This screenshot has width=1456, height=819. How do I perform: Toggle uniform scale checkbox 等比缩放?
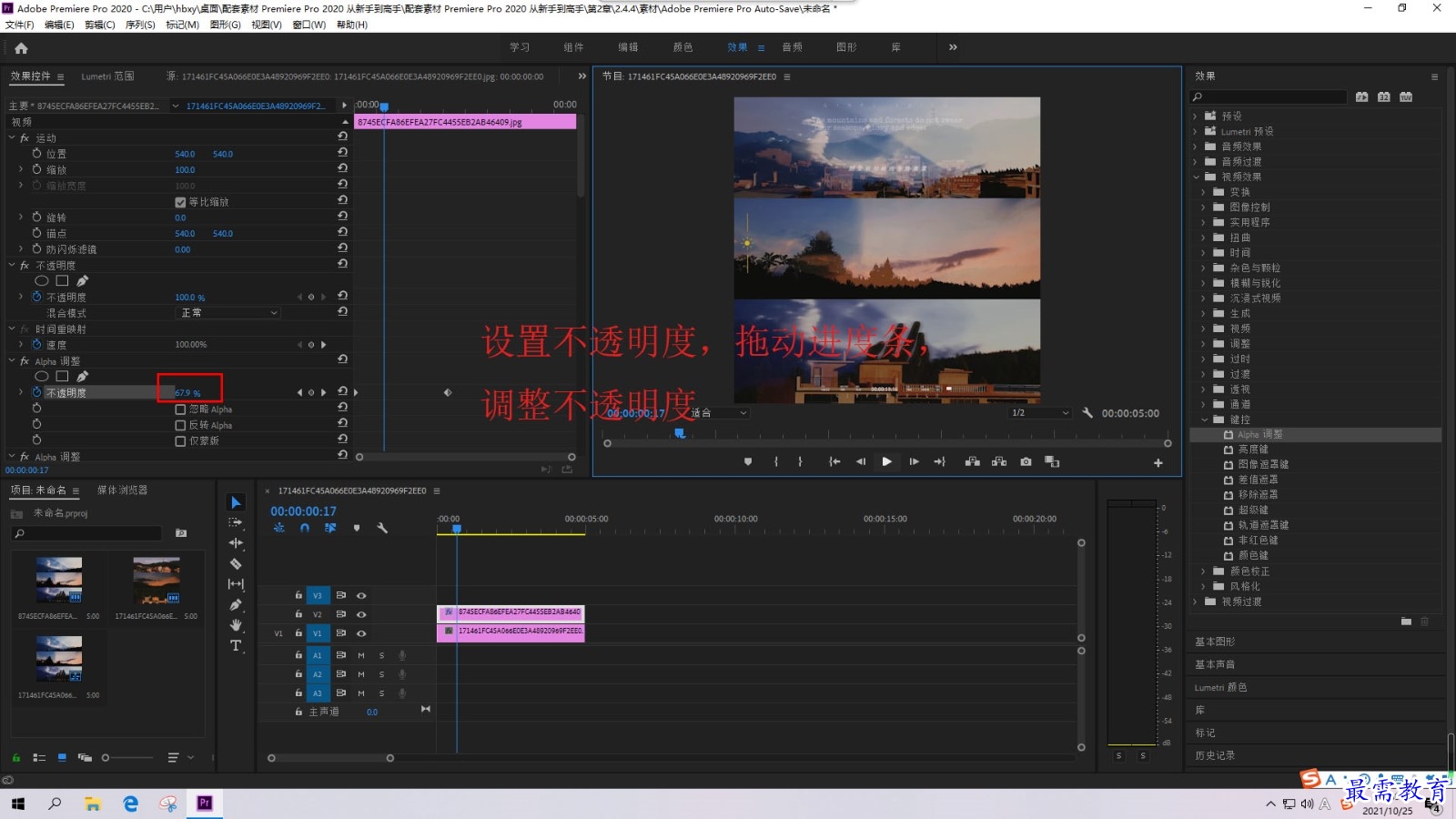point(180,202)
